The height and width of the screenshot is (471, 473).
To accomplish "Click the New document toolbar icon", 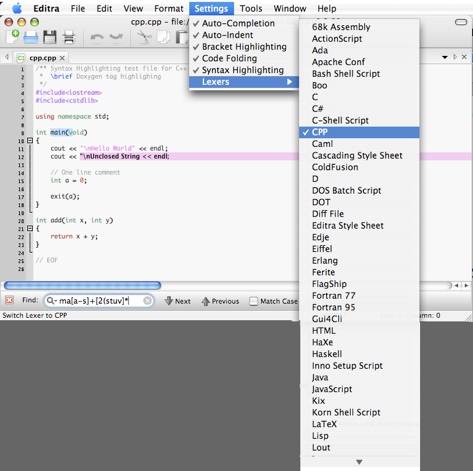I will click(x=13, y=37).
